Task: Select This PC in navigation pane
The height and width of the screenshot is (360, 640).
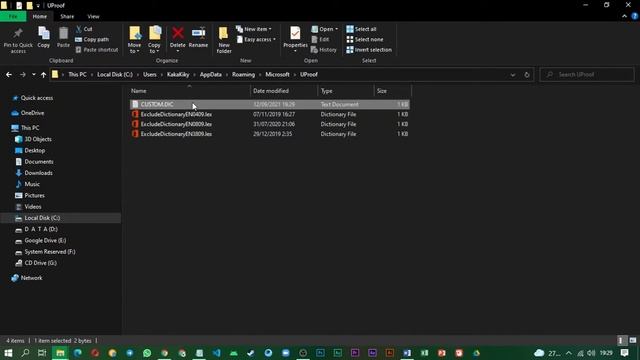Action: tap(25, 128)
